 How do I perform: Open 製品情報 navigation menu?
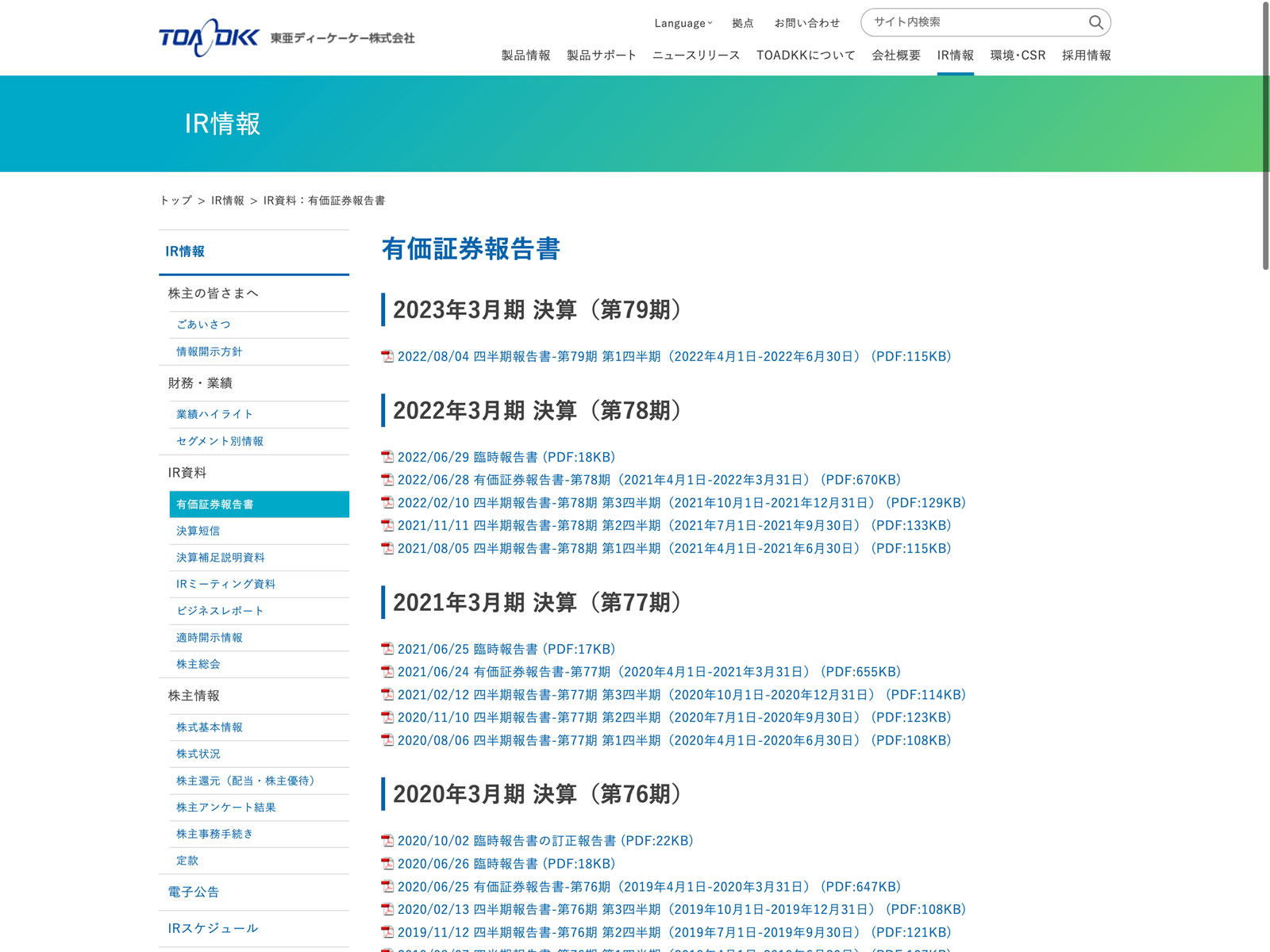pyautogui.click(x=525, y=56)
